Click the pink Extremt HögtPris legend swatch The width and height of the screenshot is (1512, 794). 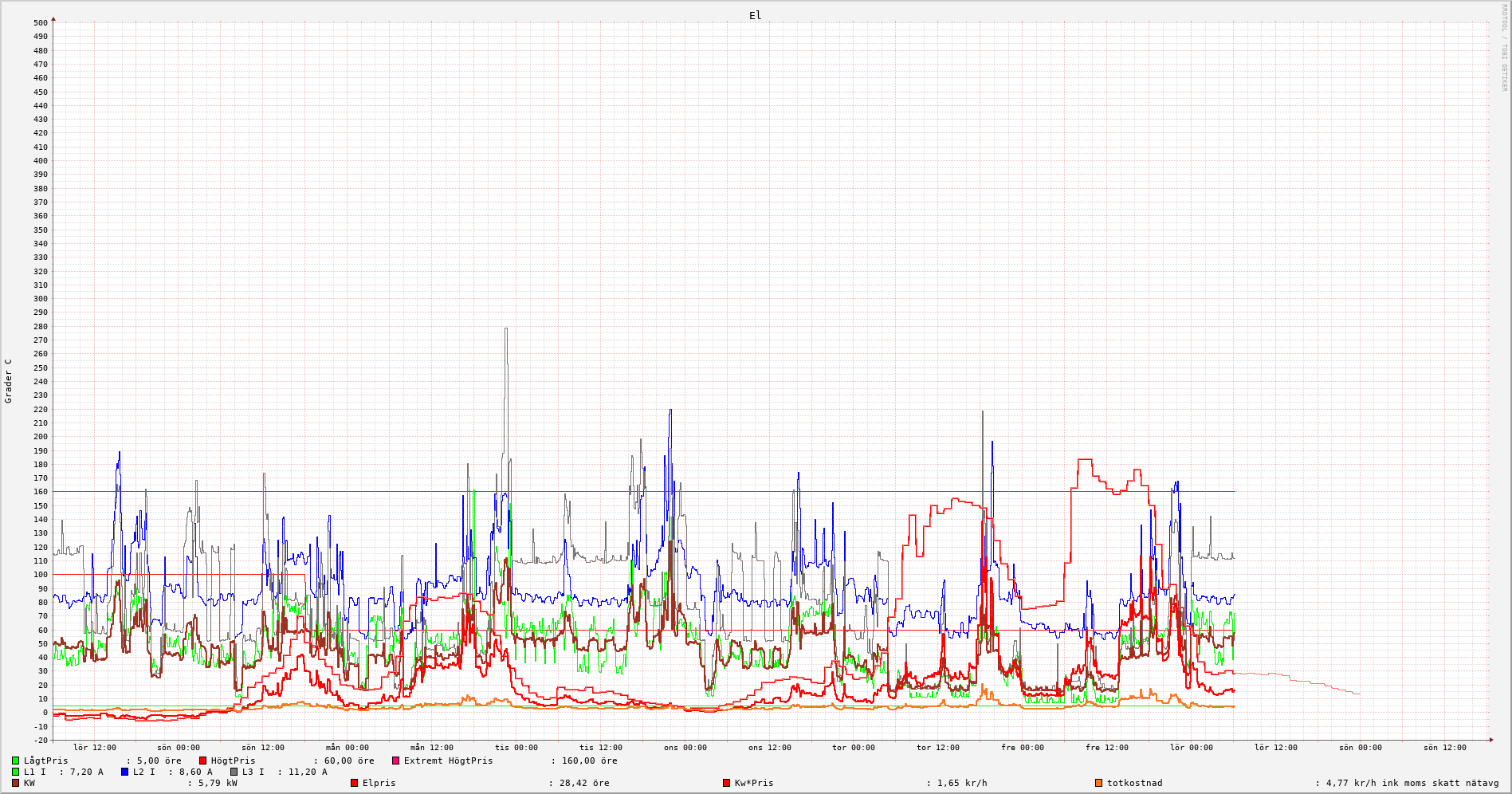click(x=396, y=761)
